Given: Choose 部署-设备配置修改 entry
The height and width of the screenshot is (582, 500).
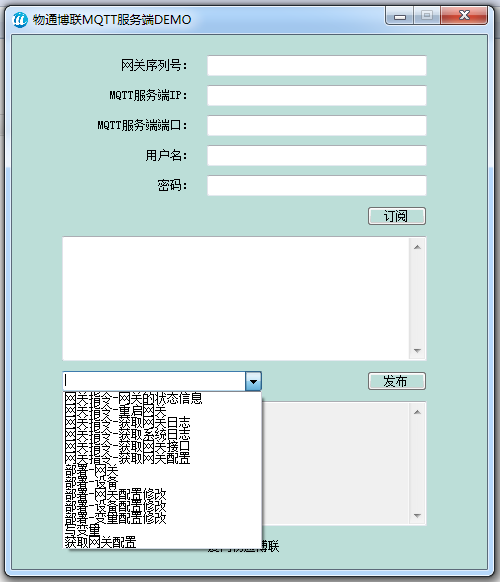Looking at the screenshot, I should tap(162, 506).
